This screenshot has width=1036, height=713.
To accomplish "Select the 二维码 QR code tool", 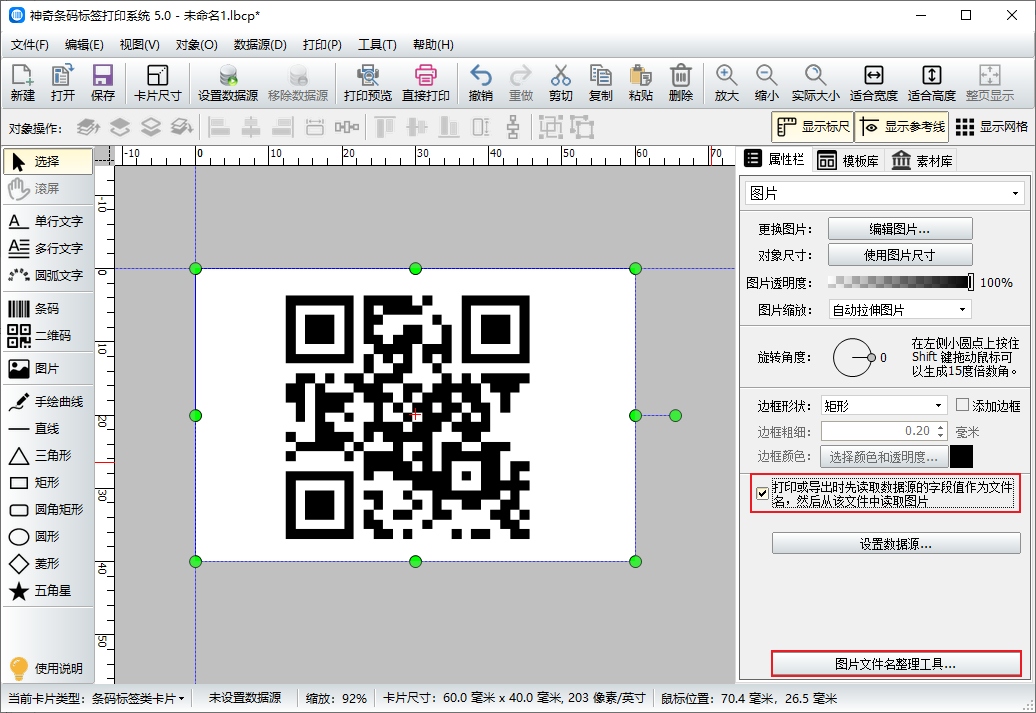I will [48, 336].
